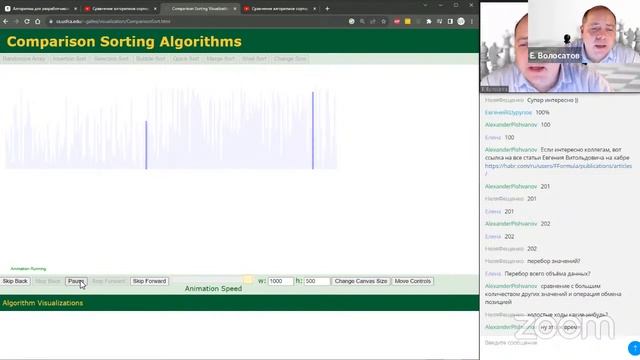Click the share icon in address bar
This screenshot has width=640, height=360.
[x=373, y=21]
